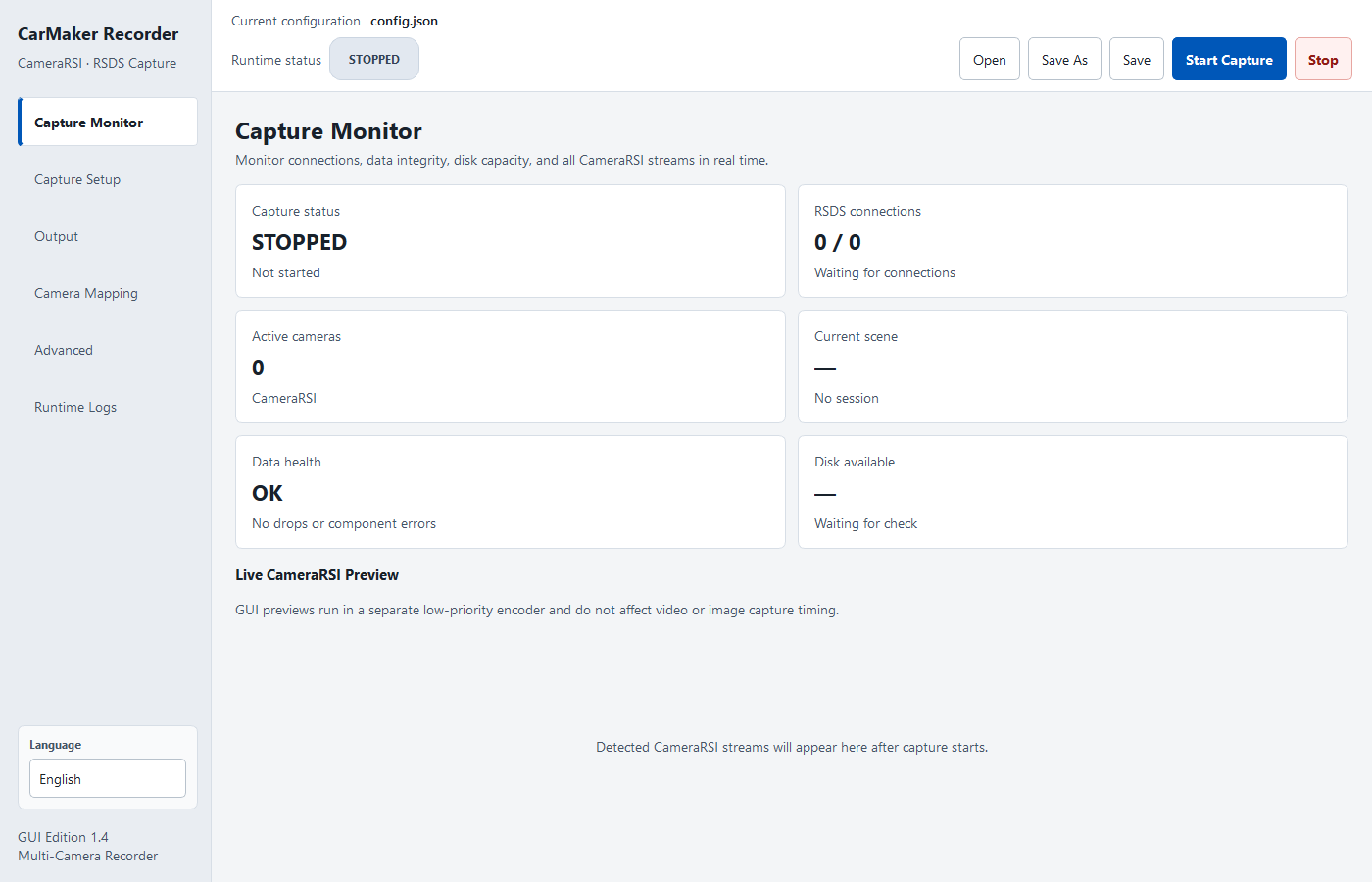Image resolution: width=1372 pixels, height=882 pixels.
Task: Click the Capture Monitor page heading
Action: pyautogui.click(x=328, y=131)
